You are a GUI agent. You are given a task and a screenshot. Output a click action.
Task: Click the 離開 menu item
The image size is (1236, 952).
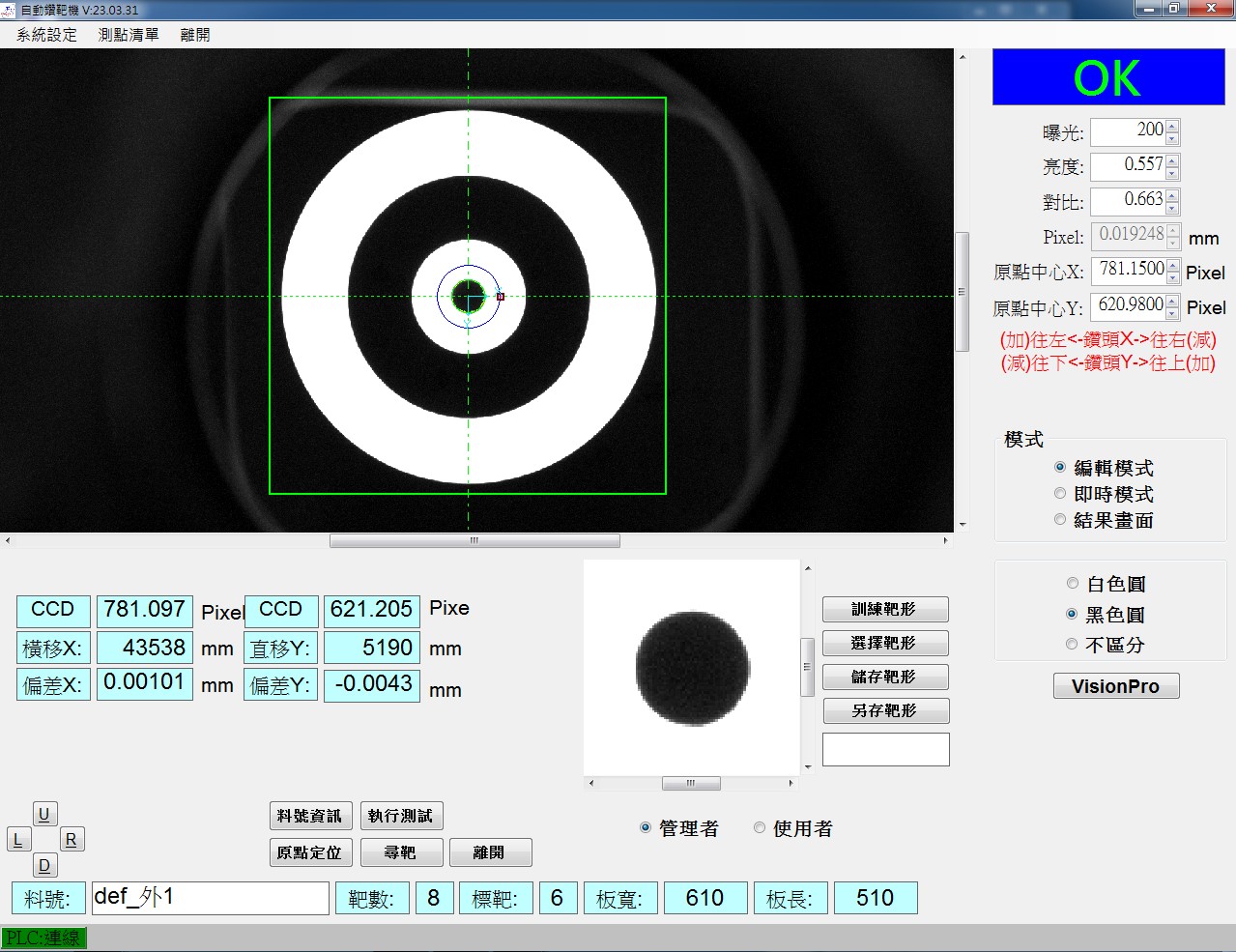click(194, 35)
